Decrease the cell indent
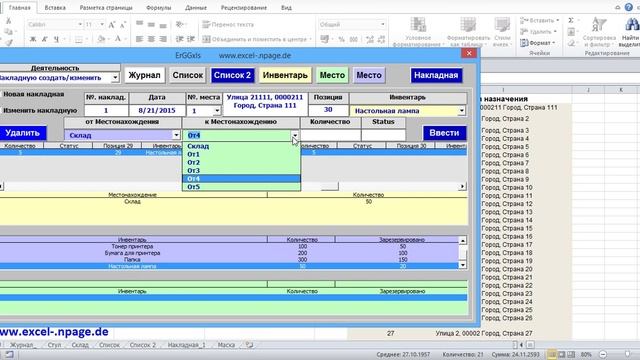The image size is (640, 360). (179, 39)
